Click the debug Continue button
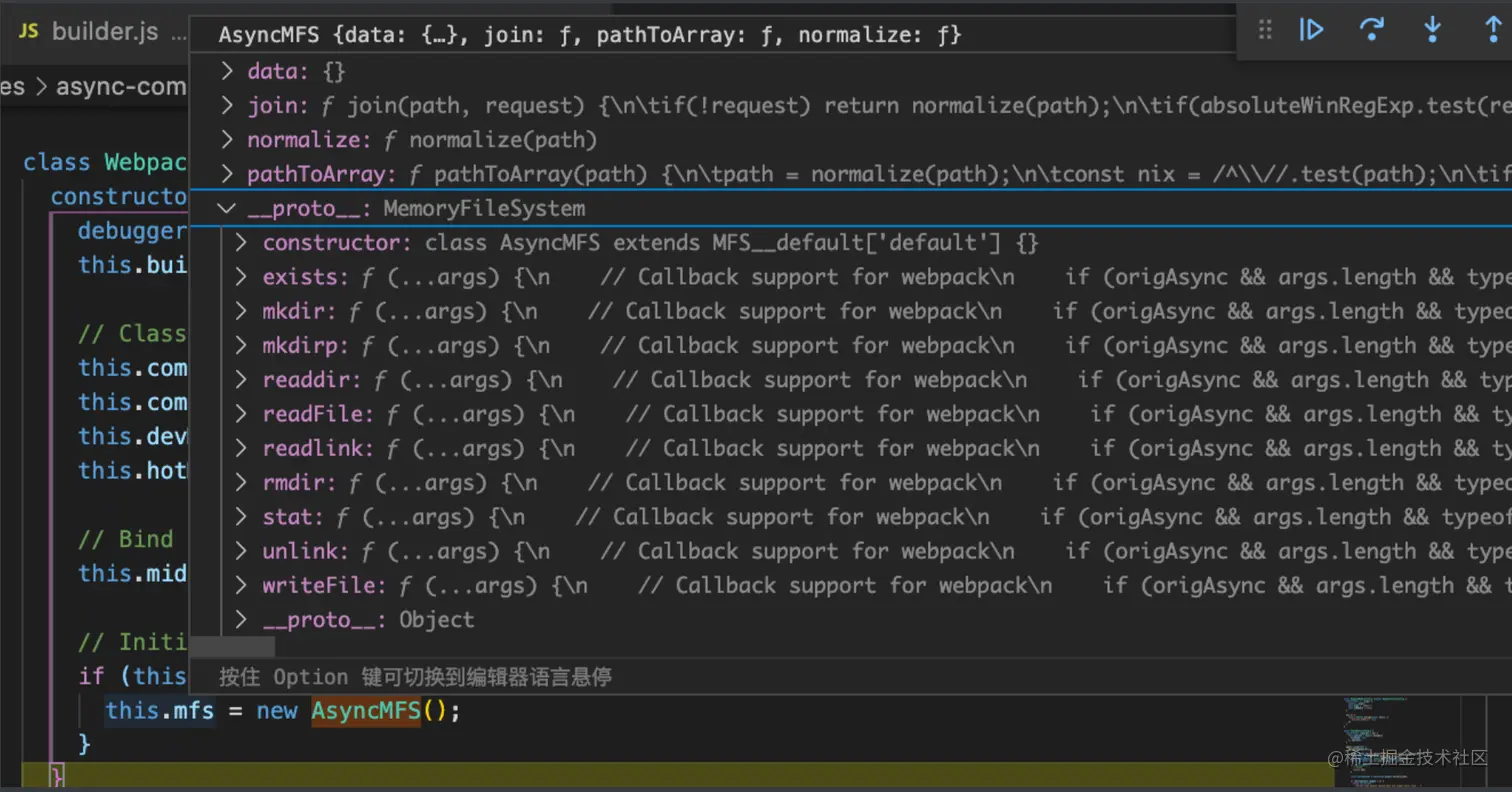Viewport: 1512px width, 792px height. [x=1311, y=30]
